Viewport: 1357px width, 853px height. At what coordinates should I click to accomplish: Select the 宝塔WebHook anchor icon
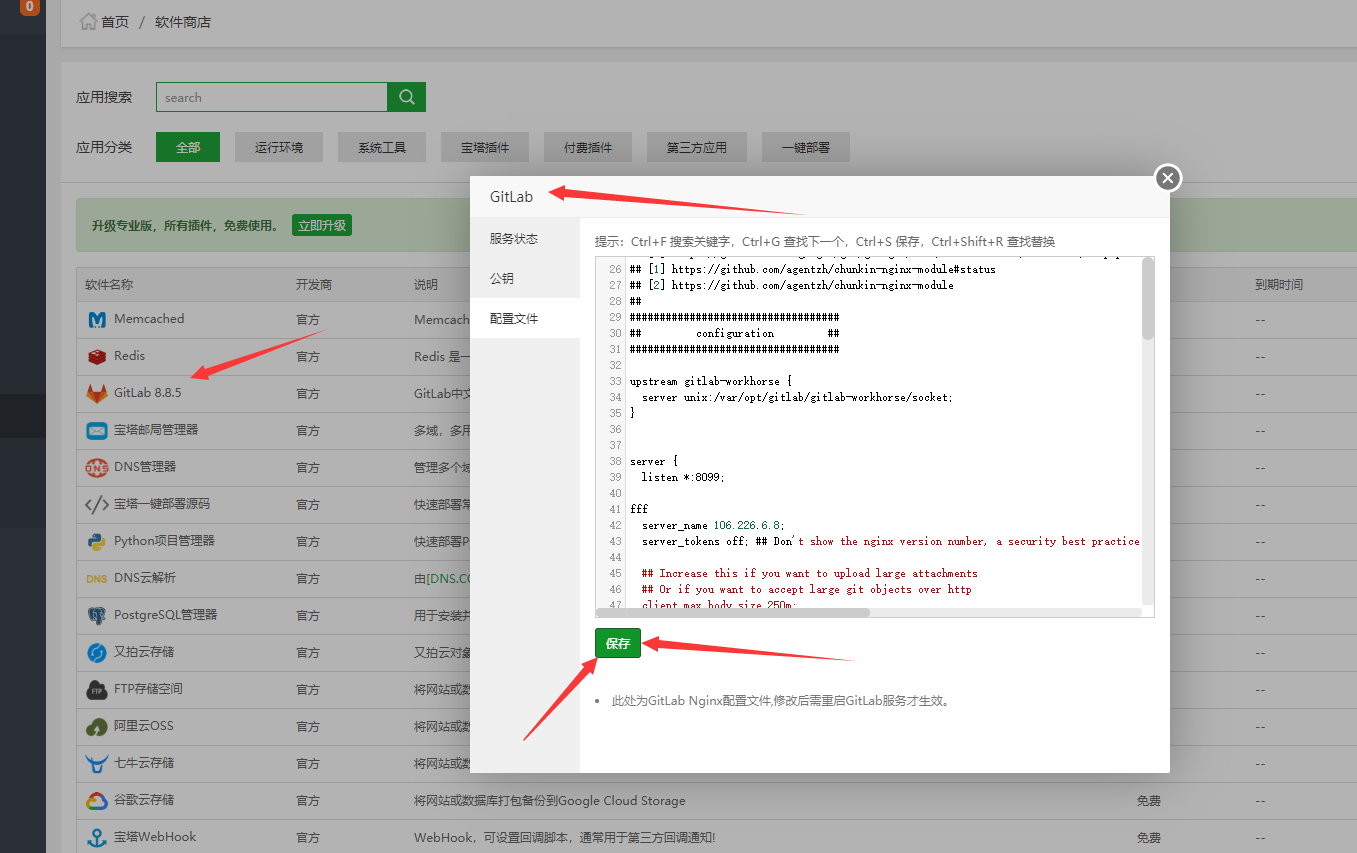coord(95,837)
